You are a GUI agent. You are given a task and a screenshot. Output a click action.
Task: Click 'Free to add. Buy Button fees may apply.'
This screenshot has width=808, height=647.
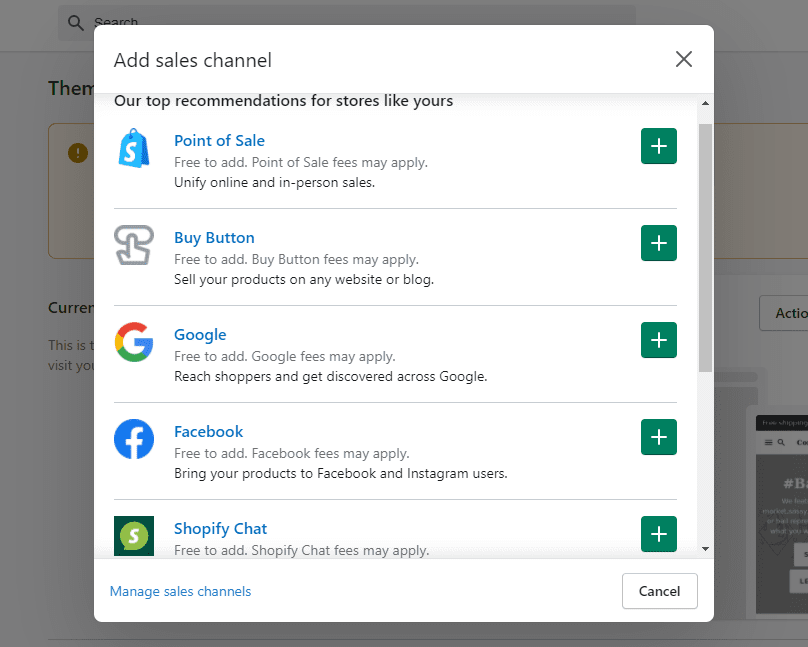click(x=296, y=260)
